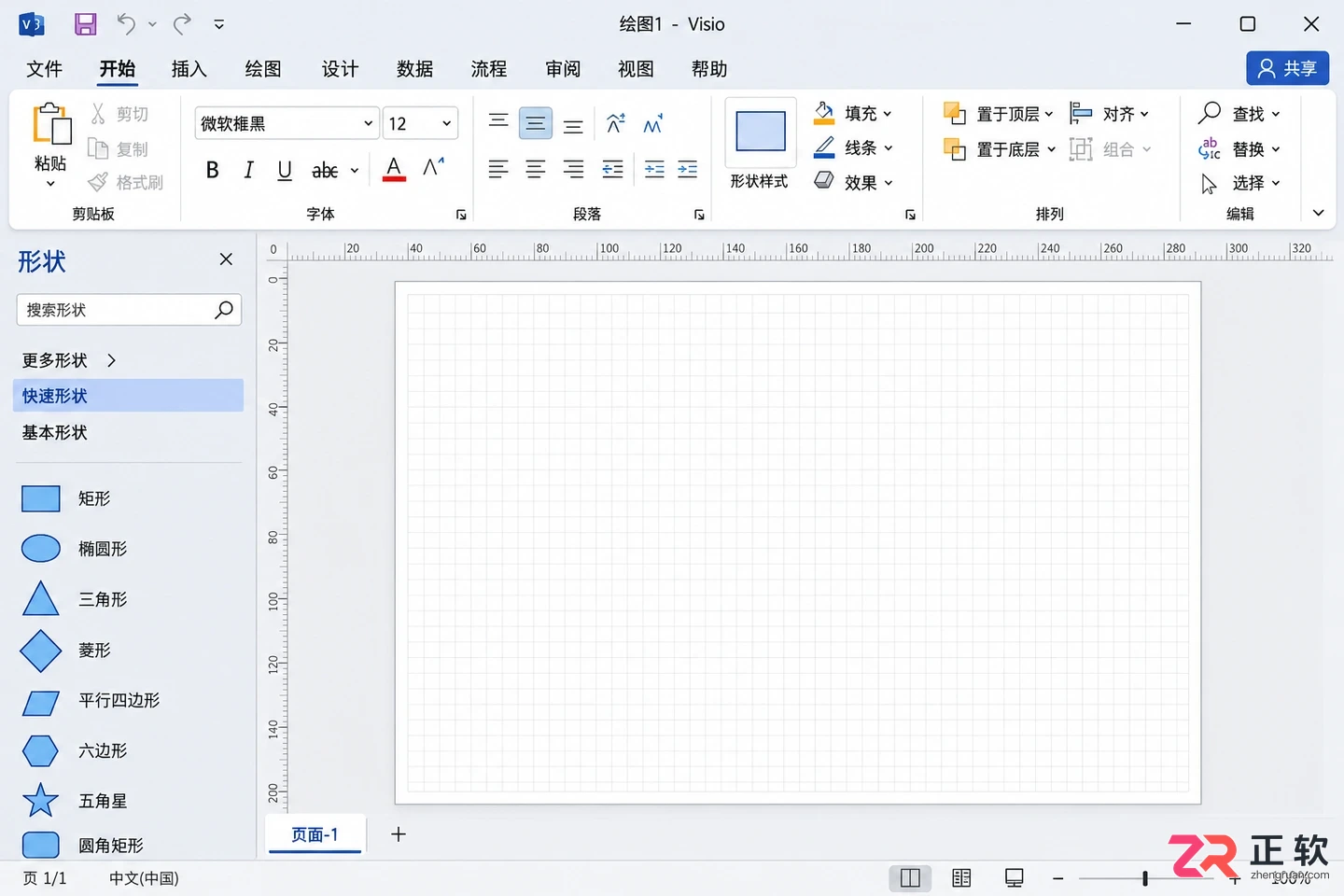Toggle middle vertical alignment button
Viewport: 1344px width, 896px height.
coord(536,123)
